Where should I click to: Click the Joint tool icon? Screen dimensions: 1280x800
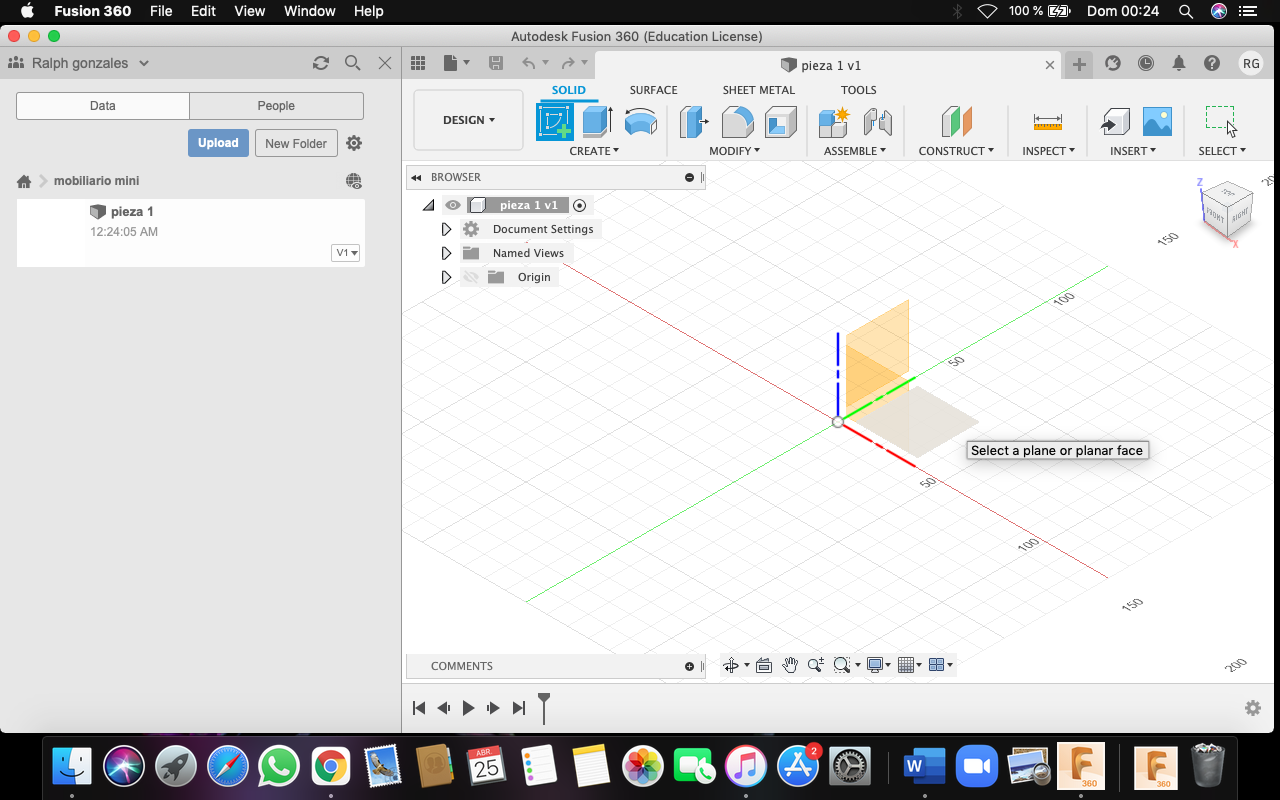(x=877, y=122)
